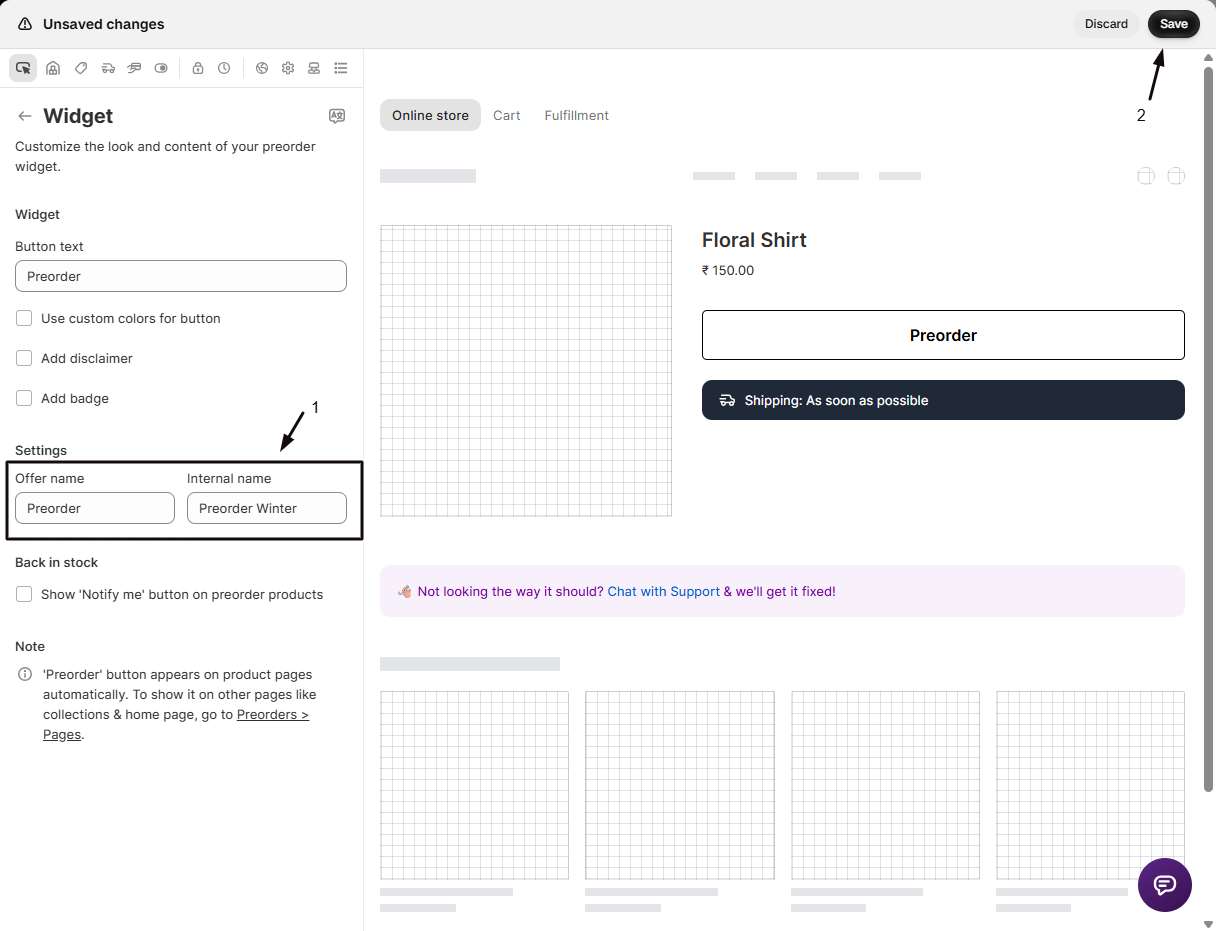Open the gear settings icon in the toolbar
This screenshot has width=1216, height=931.
click(288, 68)
